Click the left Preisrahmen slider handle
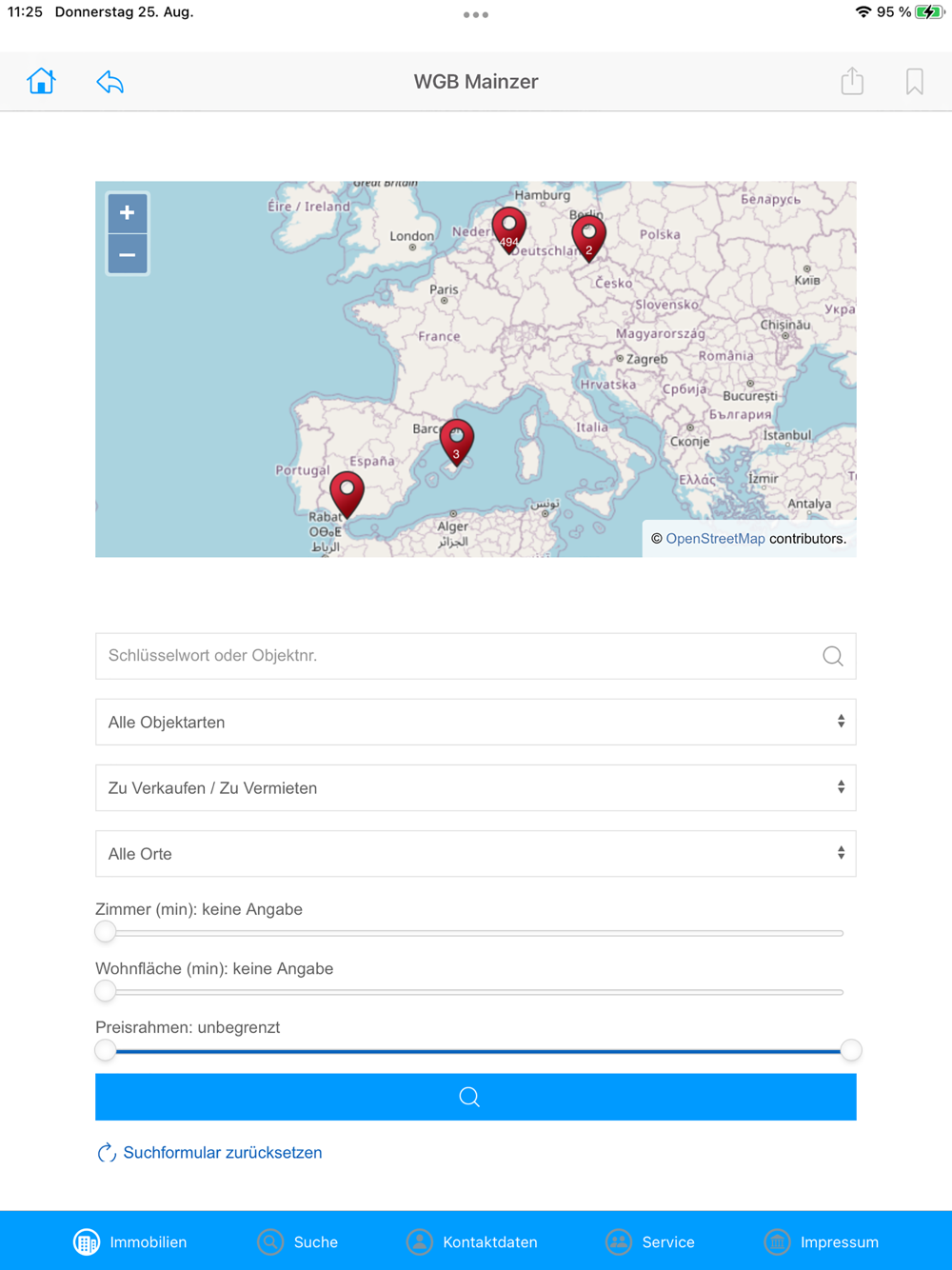 click(106, 1050)
